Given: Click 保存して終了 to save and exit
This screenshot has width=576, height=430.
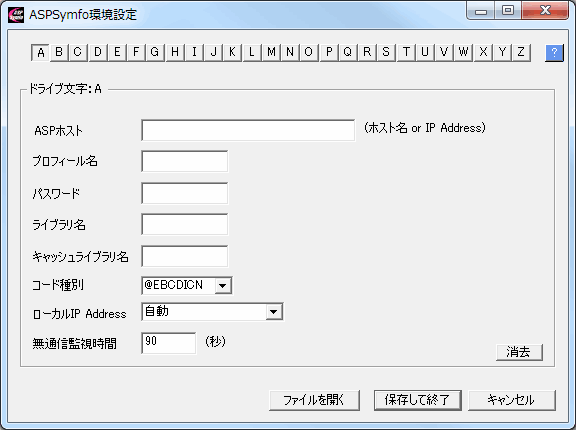Looking at the screenshot, I should click(x=418, y=400).
